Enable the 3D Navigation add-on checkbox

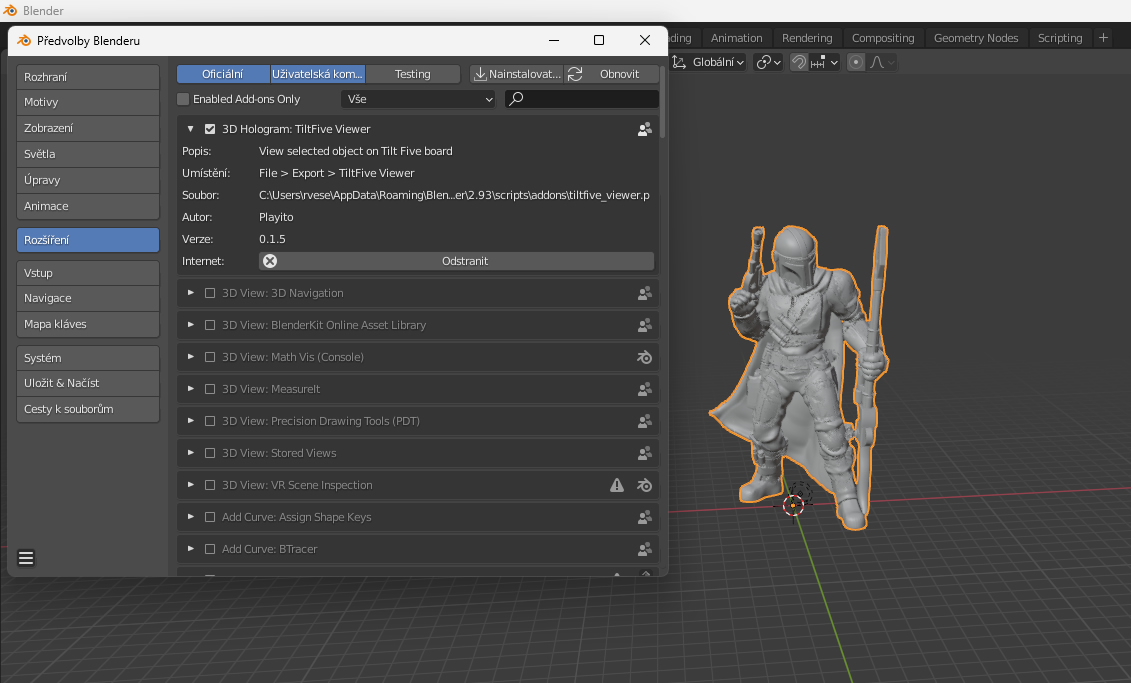[x=210, y=294]
